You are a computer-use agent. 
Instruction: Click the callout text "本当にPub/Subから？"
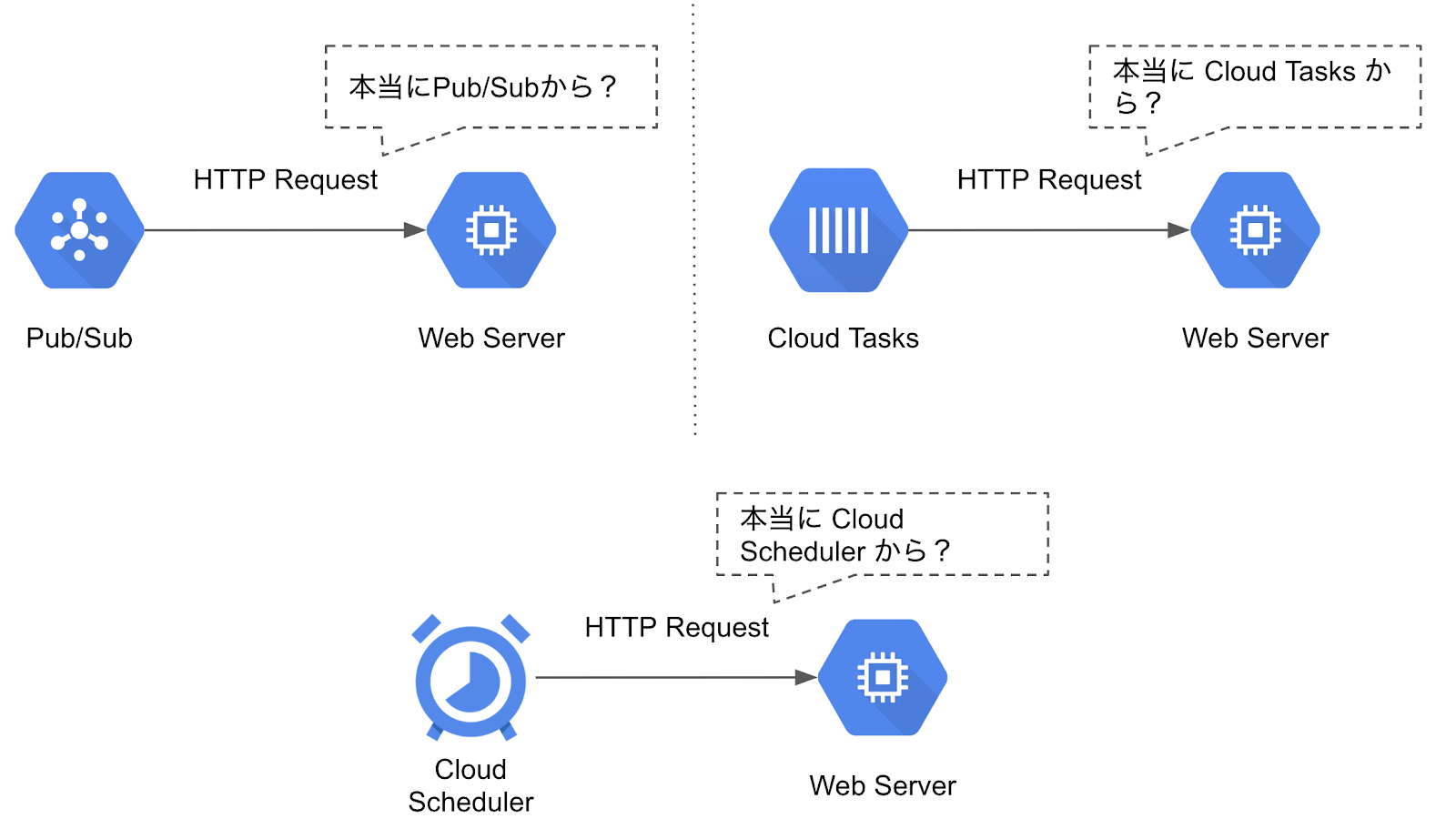pyautogui.click(x=484, y=87)
